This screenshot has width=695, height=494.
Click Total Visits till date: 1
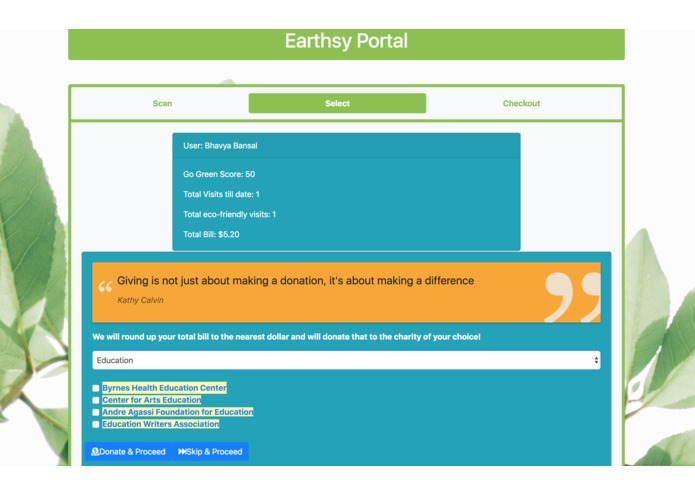pos(221,194)
